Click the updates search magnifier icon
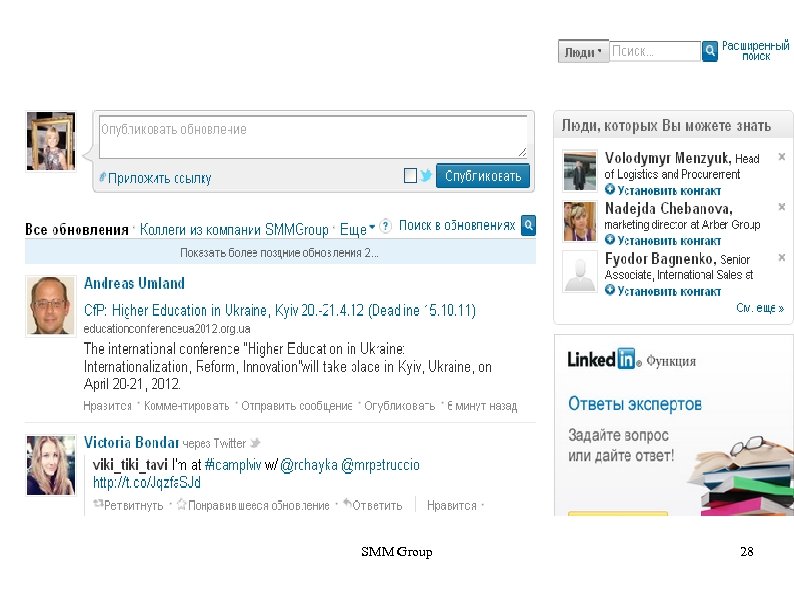This screenshot has width=794, height=595. click(528, 225)
